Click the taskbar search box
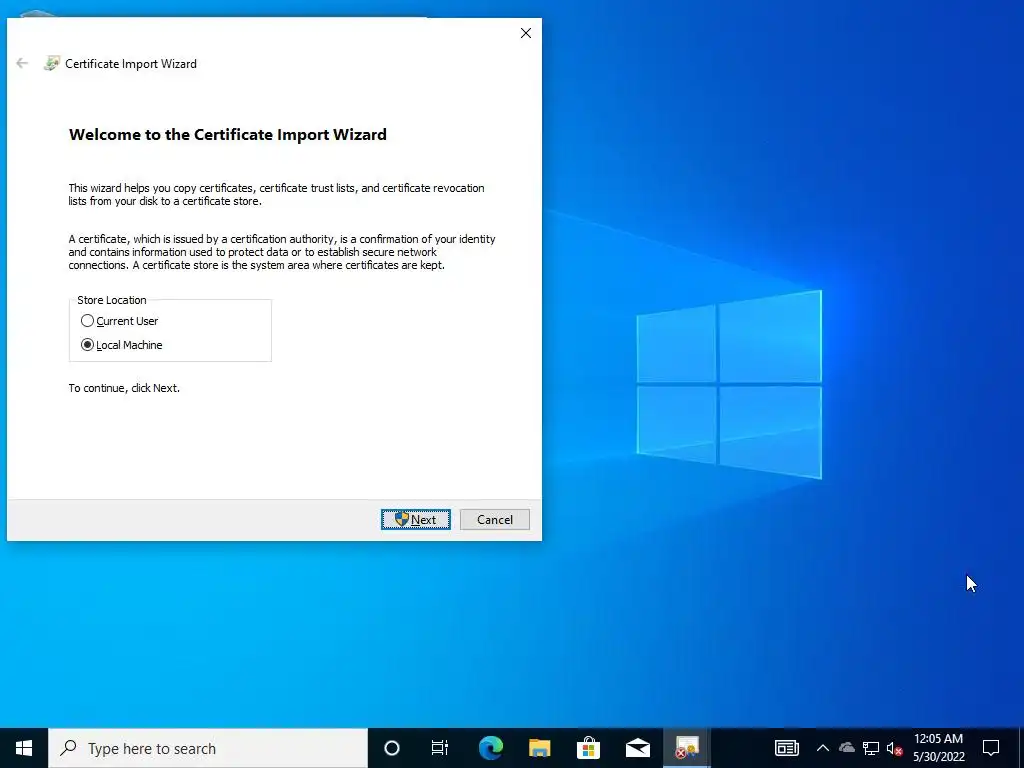The height and width of the screenshot is (768, 1024). (x=208, y=748)
